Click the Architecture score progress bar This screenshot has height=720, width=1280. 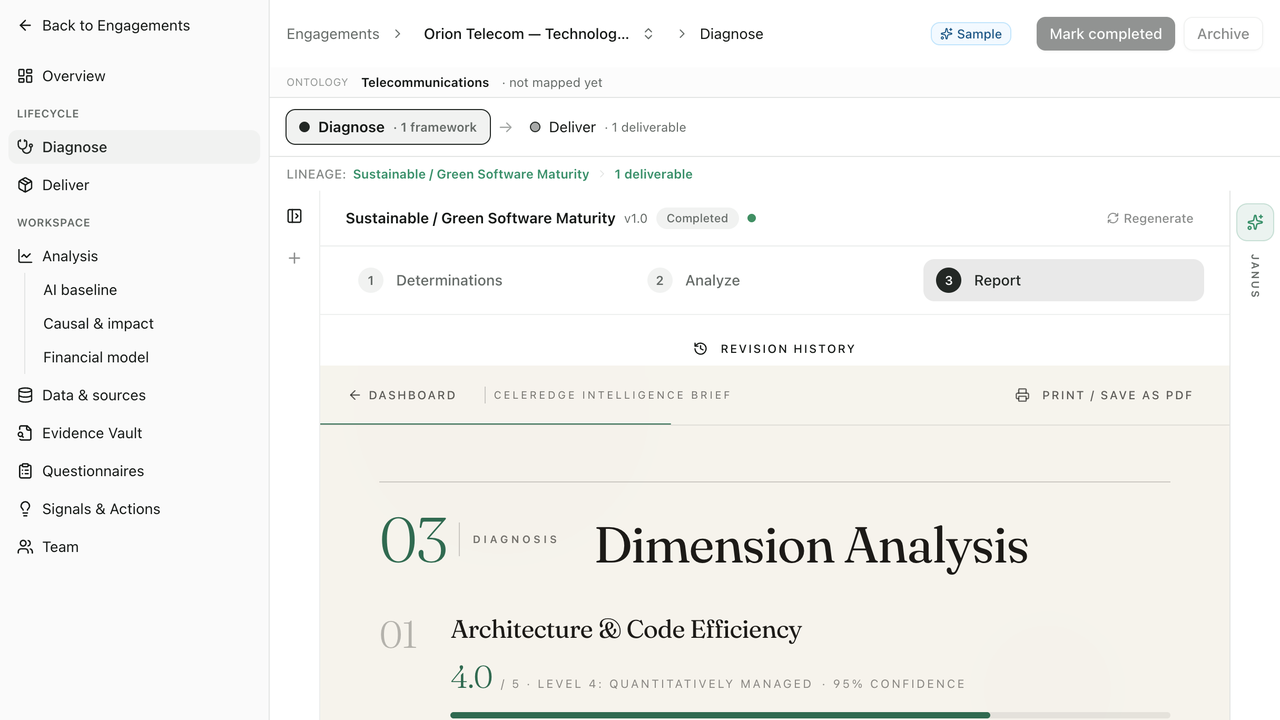tap(810, 715)
